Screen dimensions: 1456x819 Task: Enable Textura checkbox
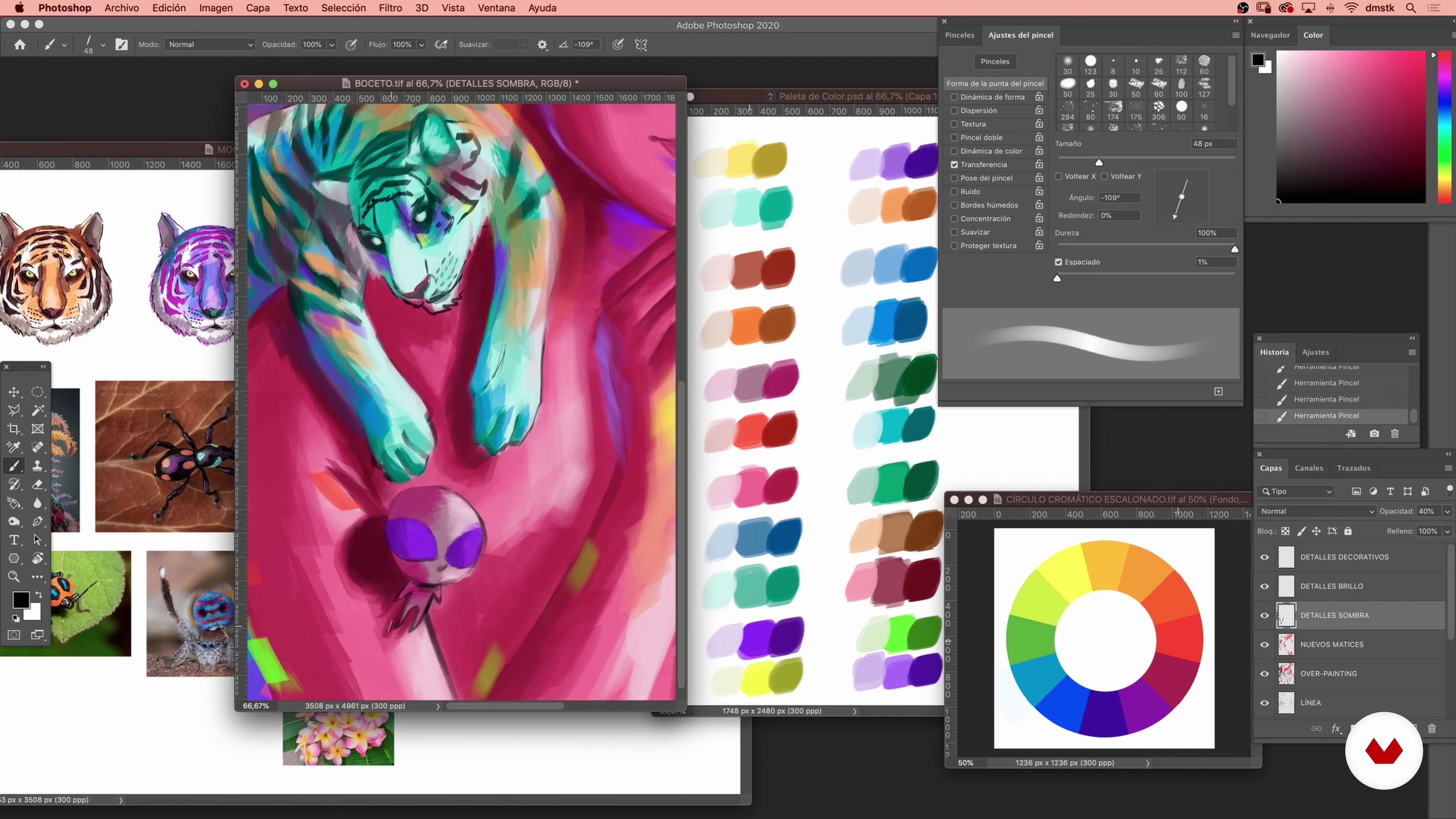(x=954, y=124)
